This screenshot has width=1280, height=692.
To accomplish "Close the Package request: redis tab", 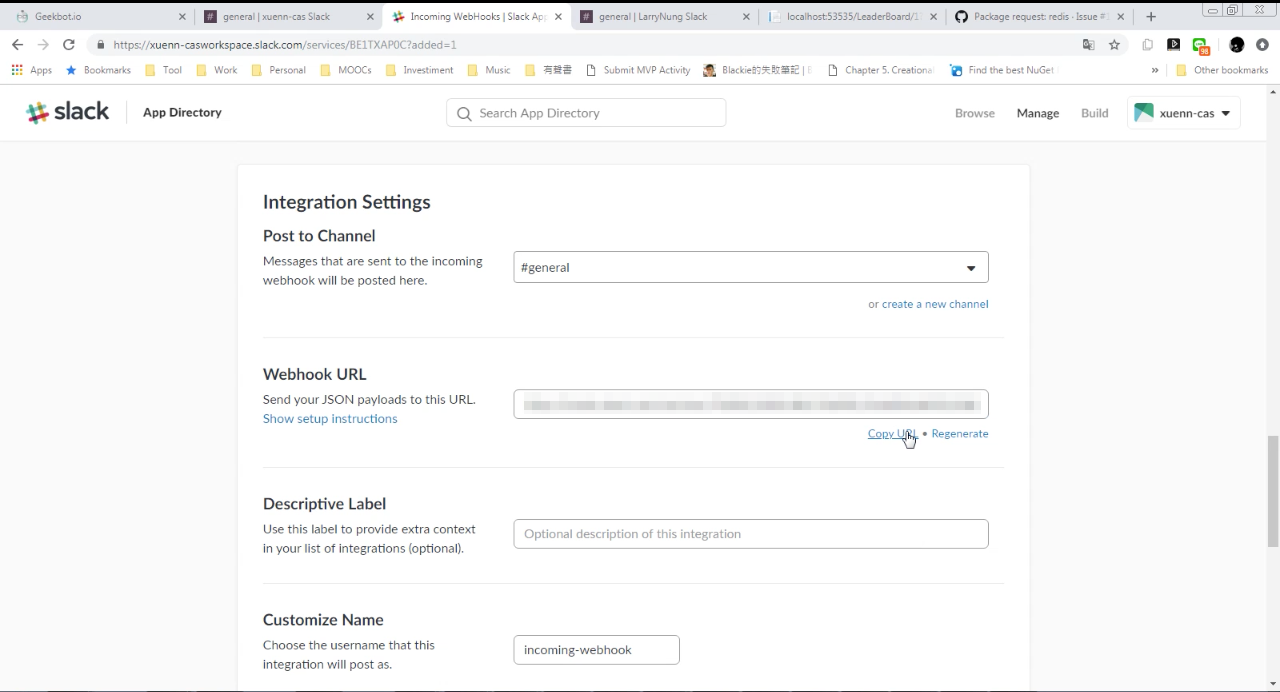I will pos(1121,17).
